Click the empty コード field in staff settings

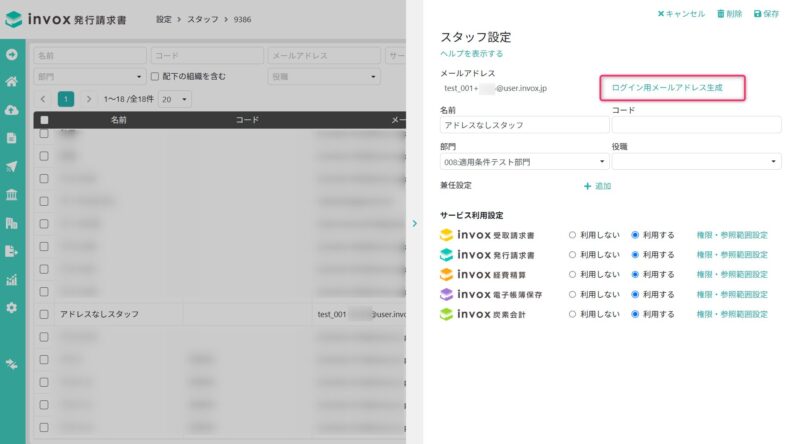(696, 125)
